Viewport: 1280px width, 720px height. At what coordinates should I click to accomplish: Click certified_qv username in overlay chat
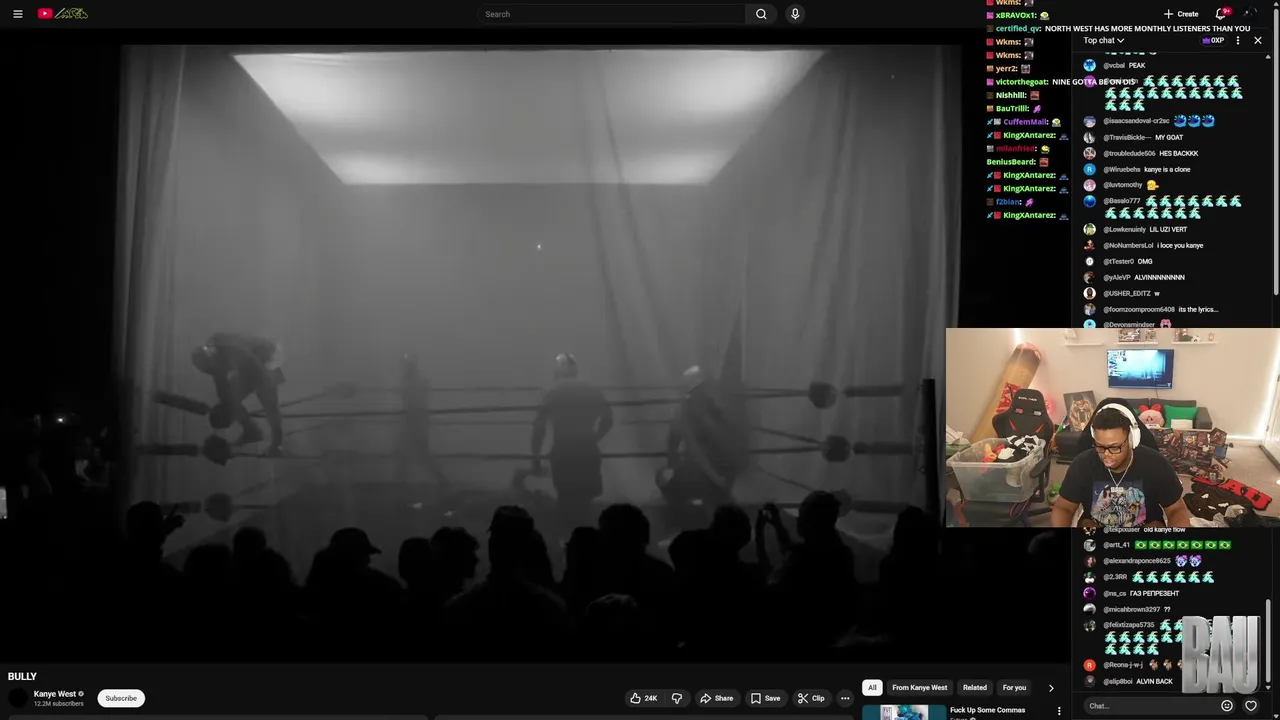1018,29
